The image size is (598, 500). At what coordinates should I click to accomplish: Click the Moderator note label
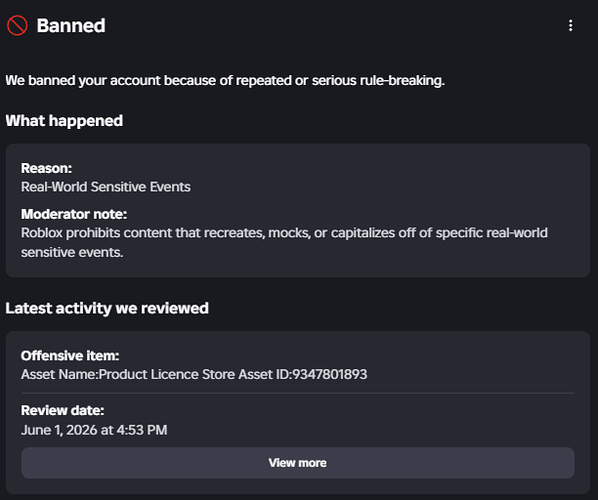coord(74,214)
